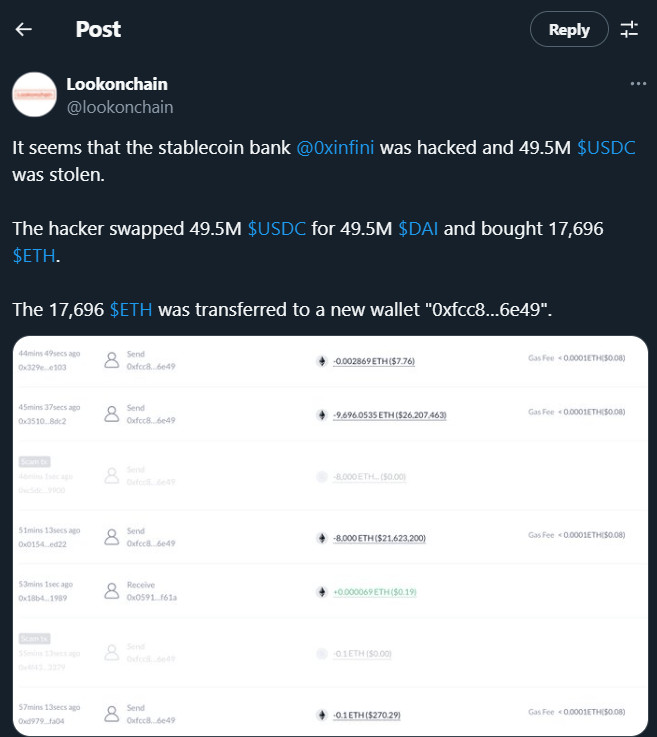Click the $ETH cashtag in the last sentence

pos(131,310)
